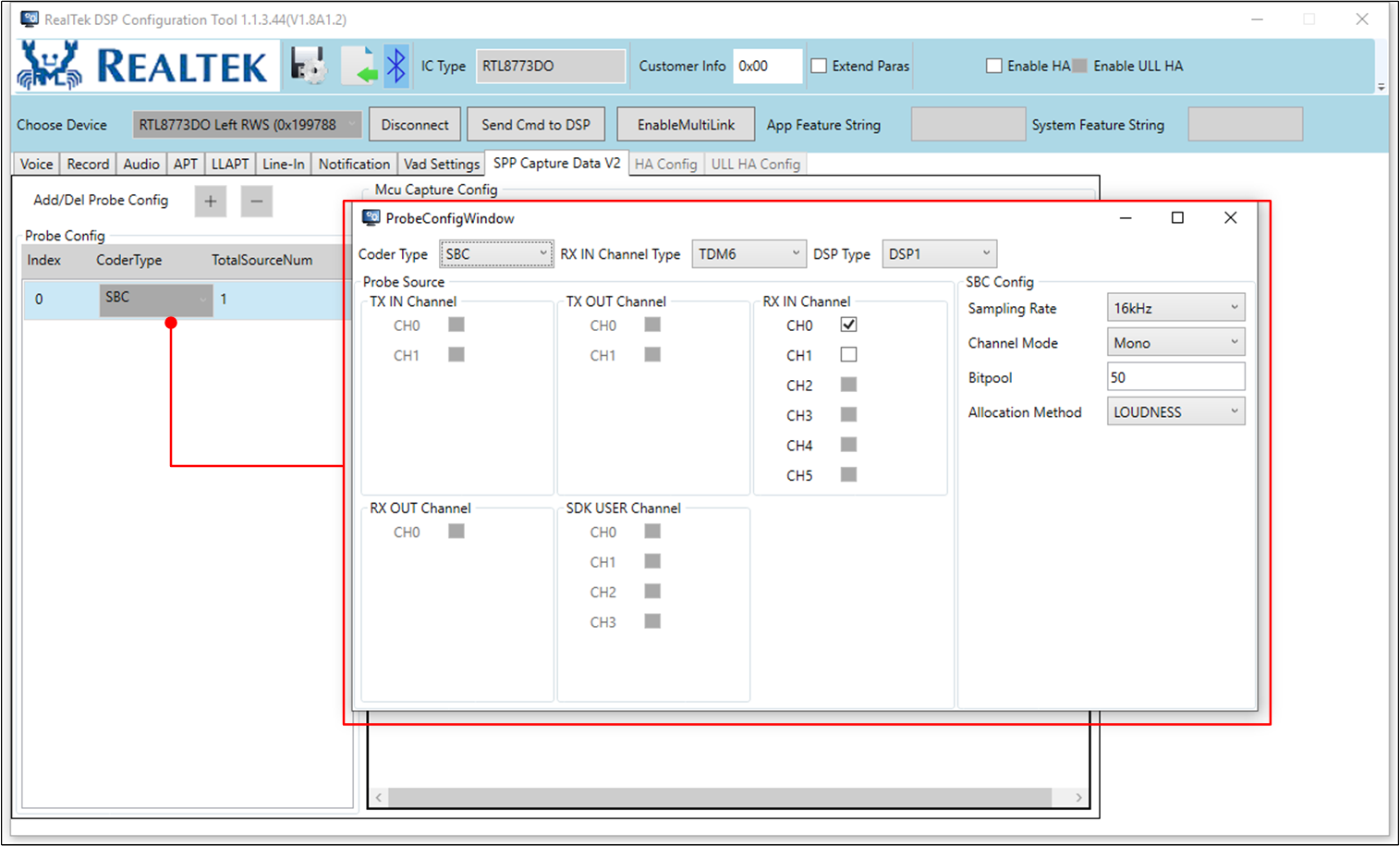
Task: Toggle TX OUT Channel CH1 checkbox
Action: pos(652,354)
